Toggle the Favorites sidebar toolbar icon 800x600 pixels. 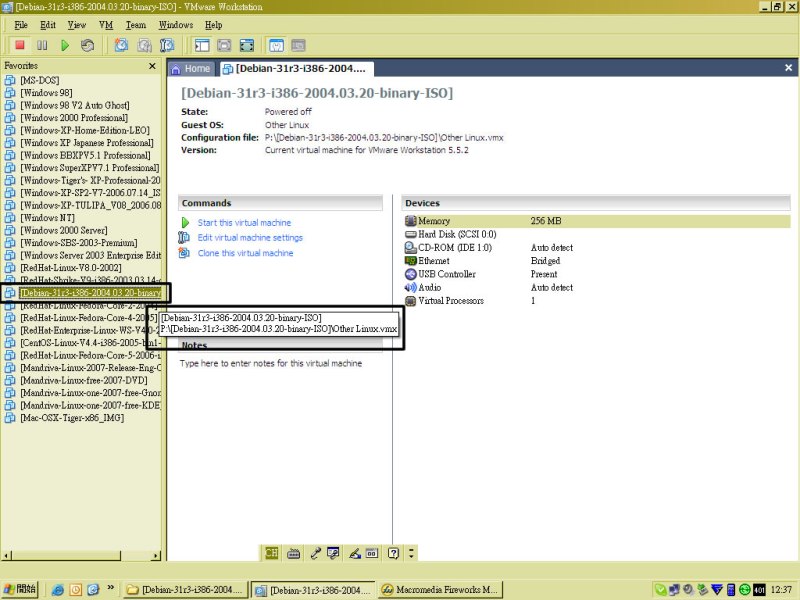202,45
